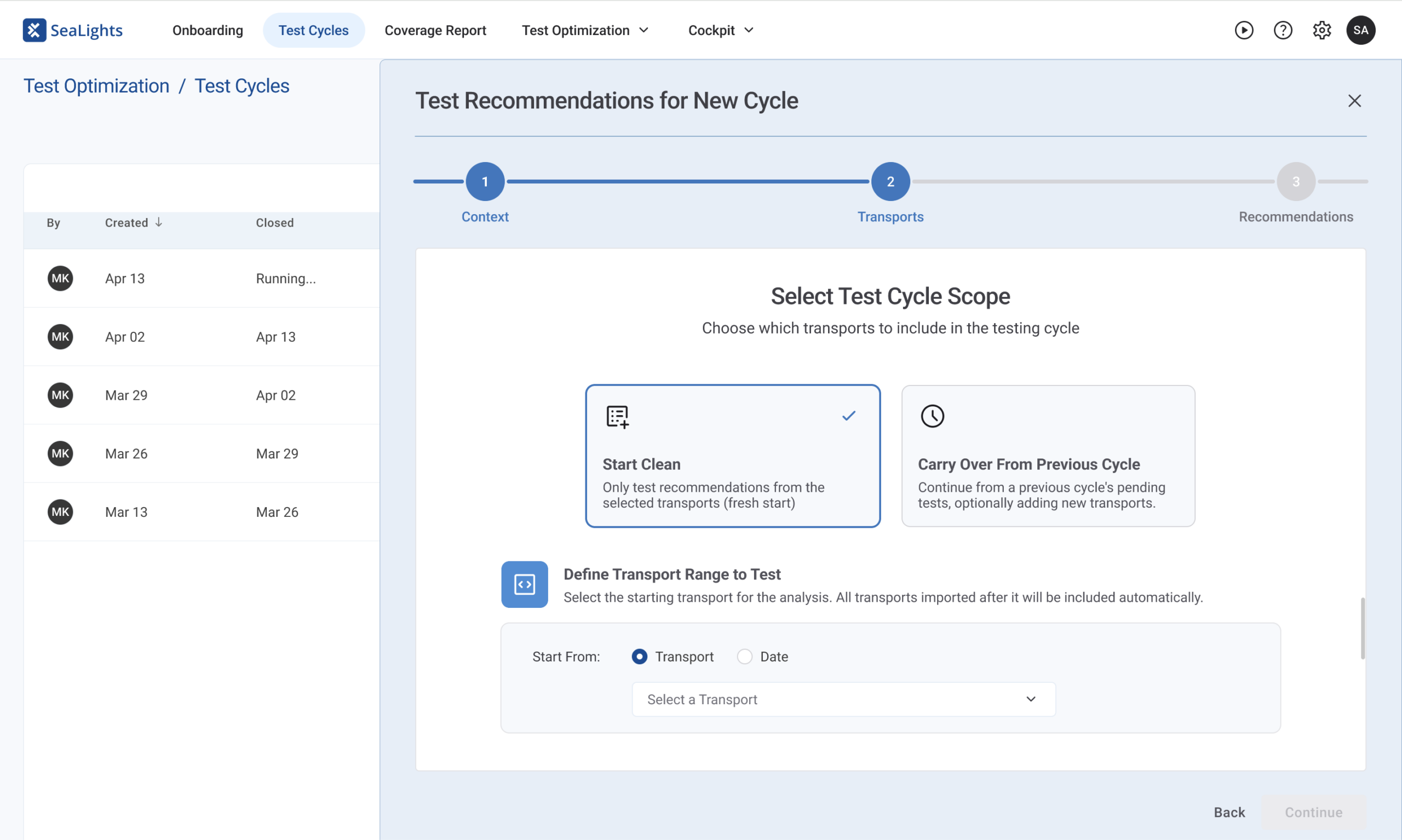Open the settings gear icon
The image size is (1402, 840).
[x=1321, y=30]
